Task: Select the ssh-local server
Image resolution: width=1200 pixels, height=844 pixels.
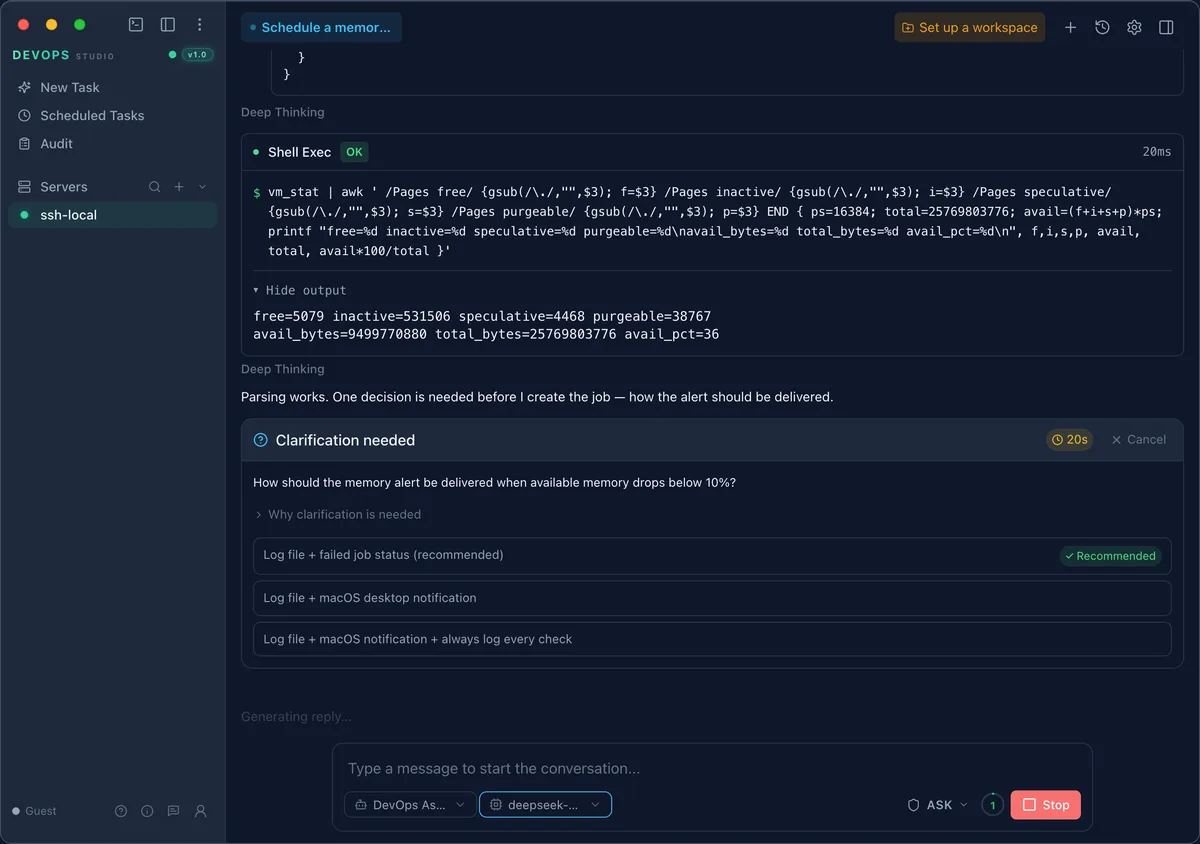Action: 112,215
